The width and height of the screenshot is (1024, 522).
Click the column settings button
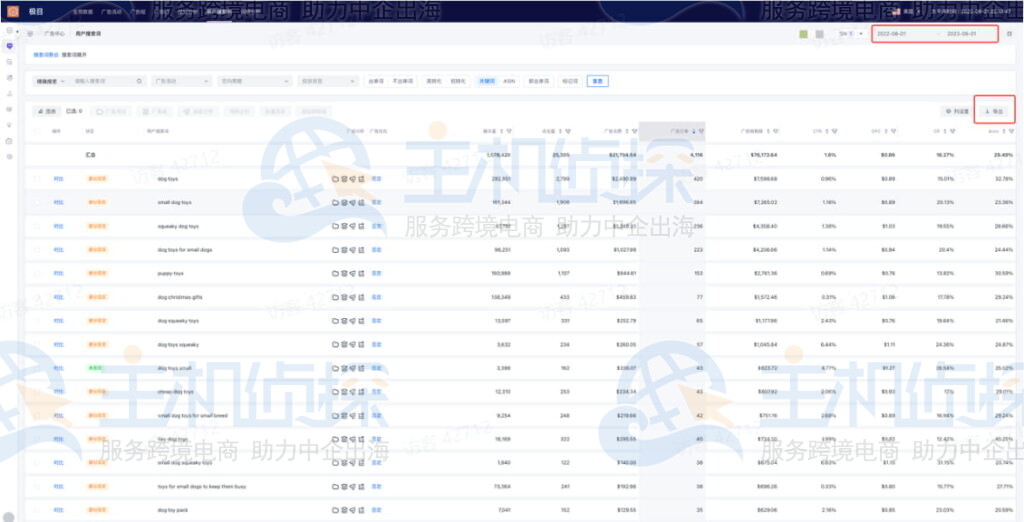pyautogui.click(x=957, y=112)
